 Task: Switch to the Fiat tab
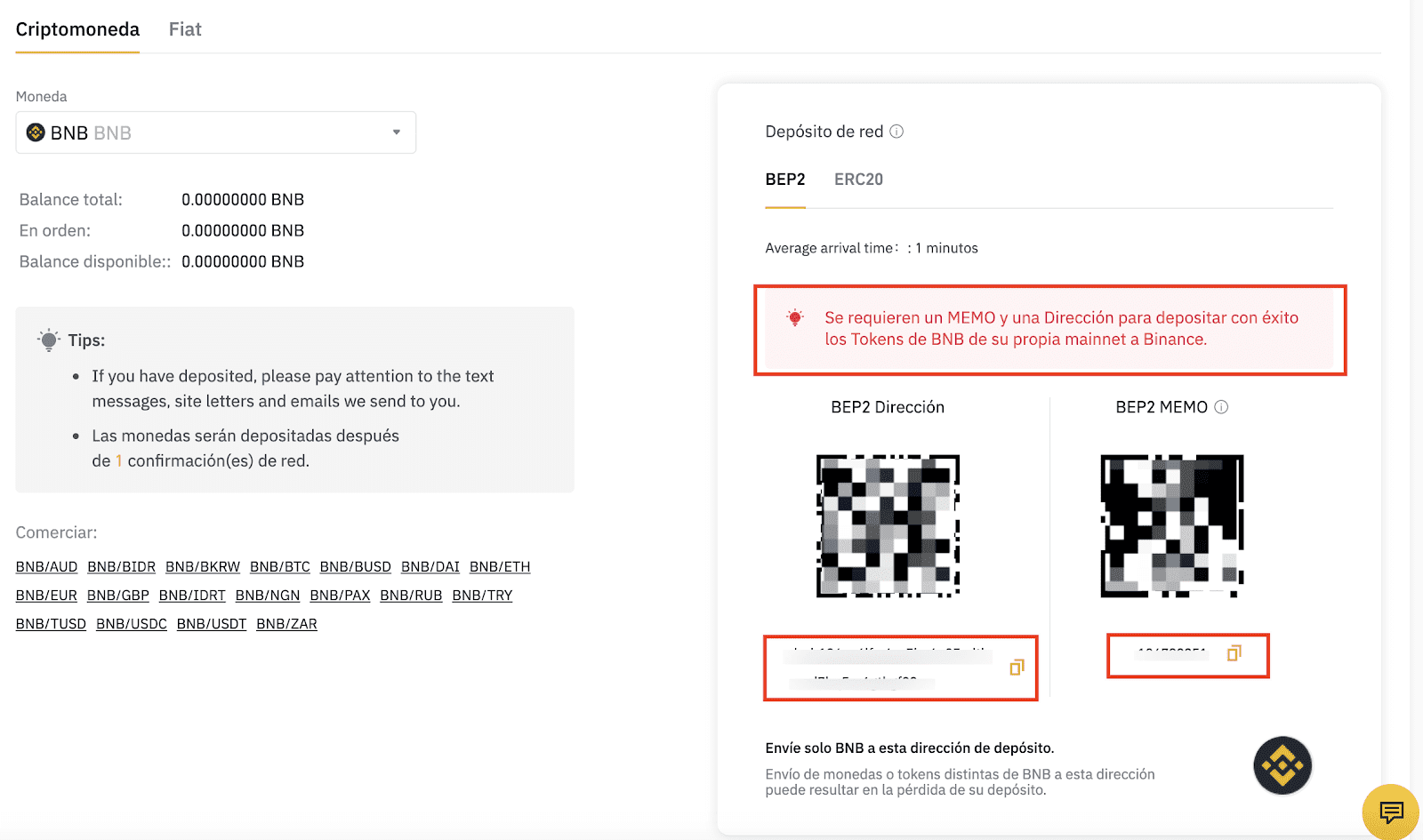click(185, 29)
